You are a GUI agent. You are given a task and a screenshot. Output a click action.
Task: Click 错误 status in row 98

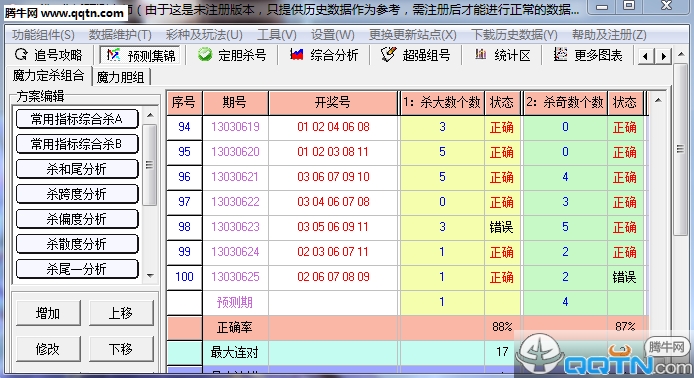501,228
